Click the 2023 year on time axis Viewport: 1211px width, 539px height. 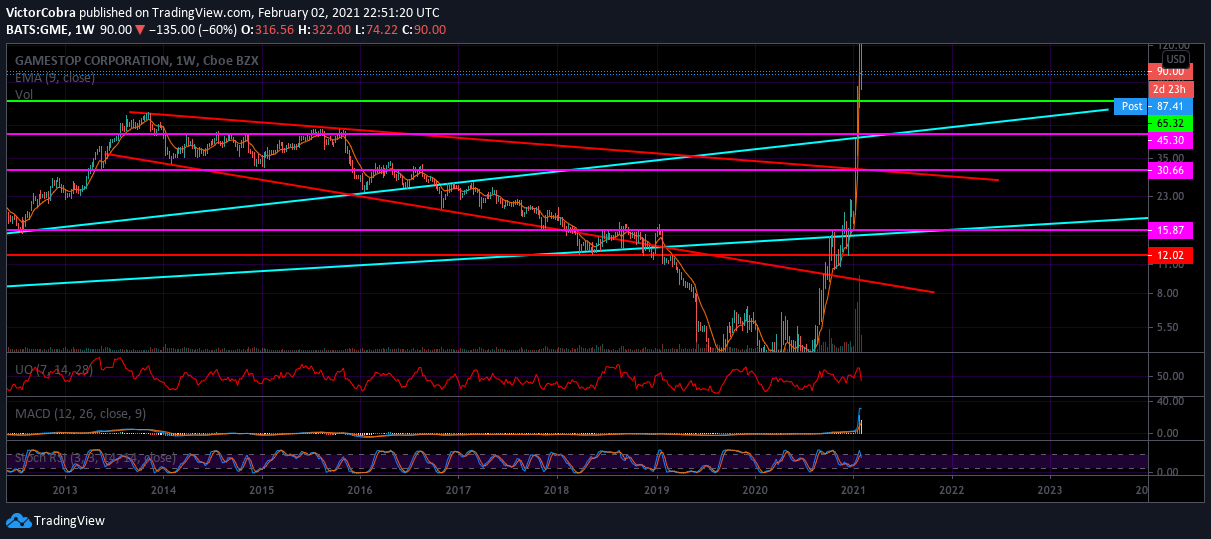[1050, 491]
